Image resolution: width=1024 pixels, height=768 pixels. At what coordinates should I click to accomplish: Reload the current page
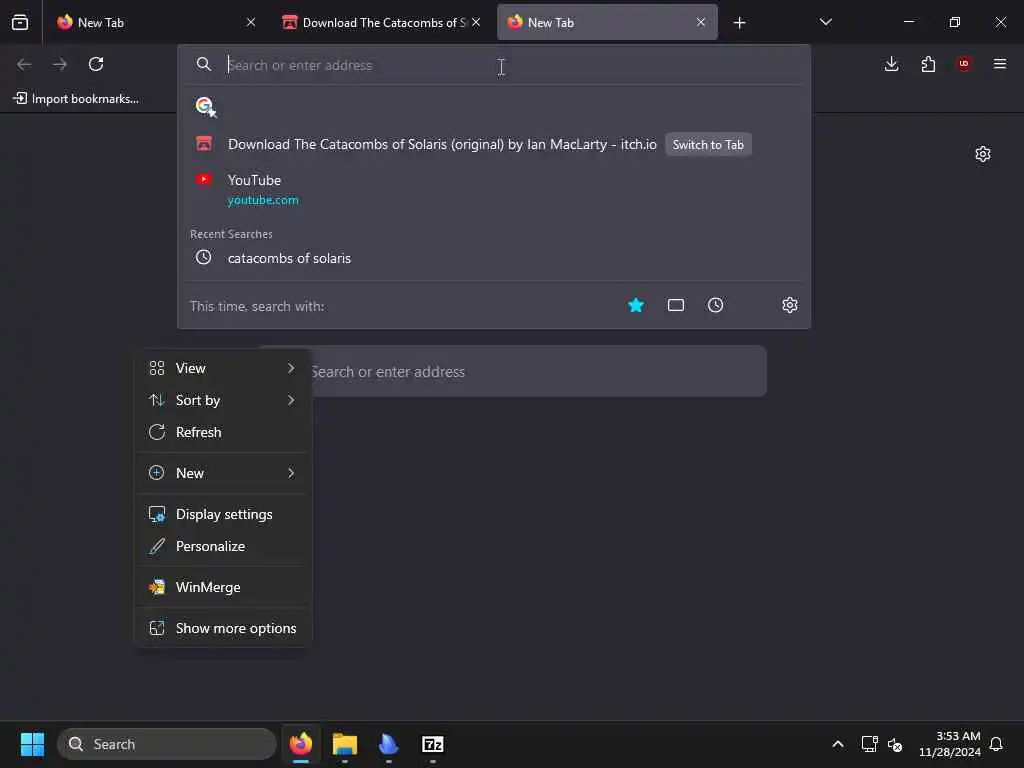pos(96,64)
